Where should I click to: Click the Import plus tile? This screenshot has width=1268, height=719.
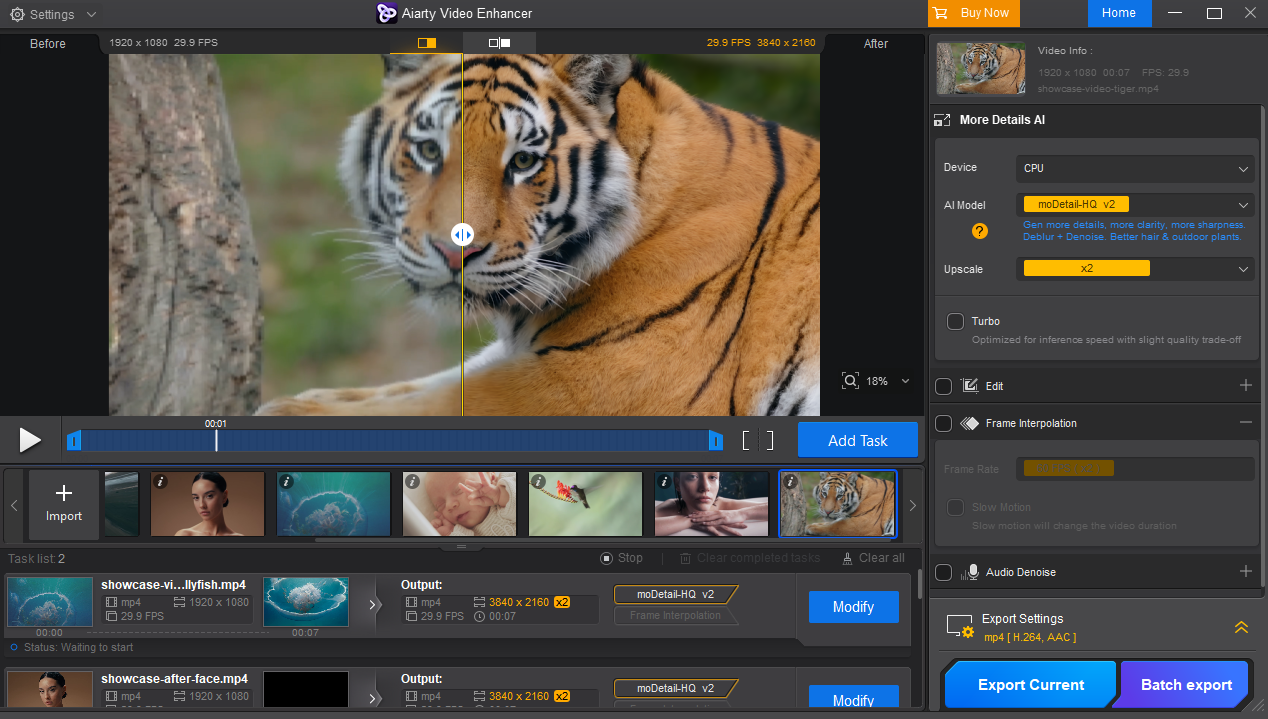coord(64,503)
